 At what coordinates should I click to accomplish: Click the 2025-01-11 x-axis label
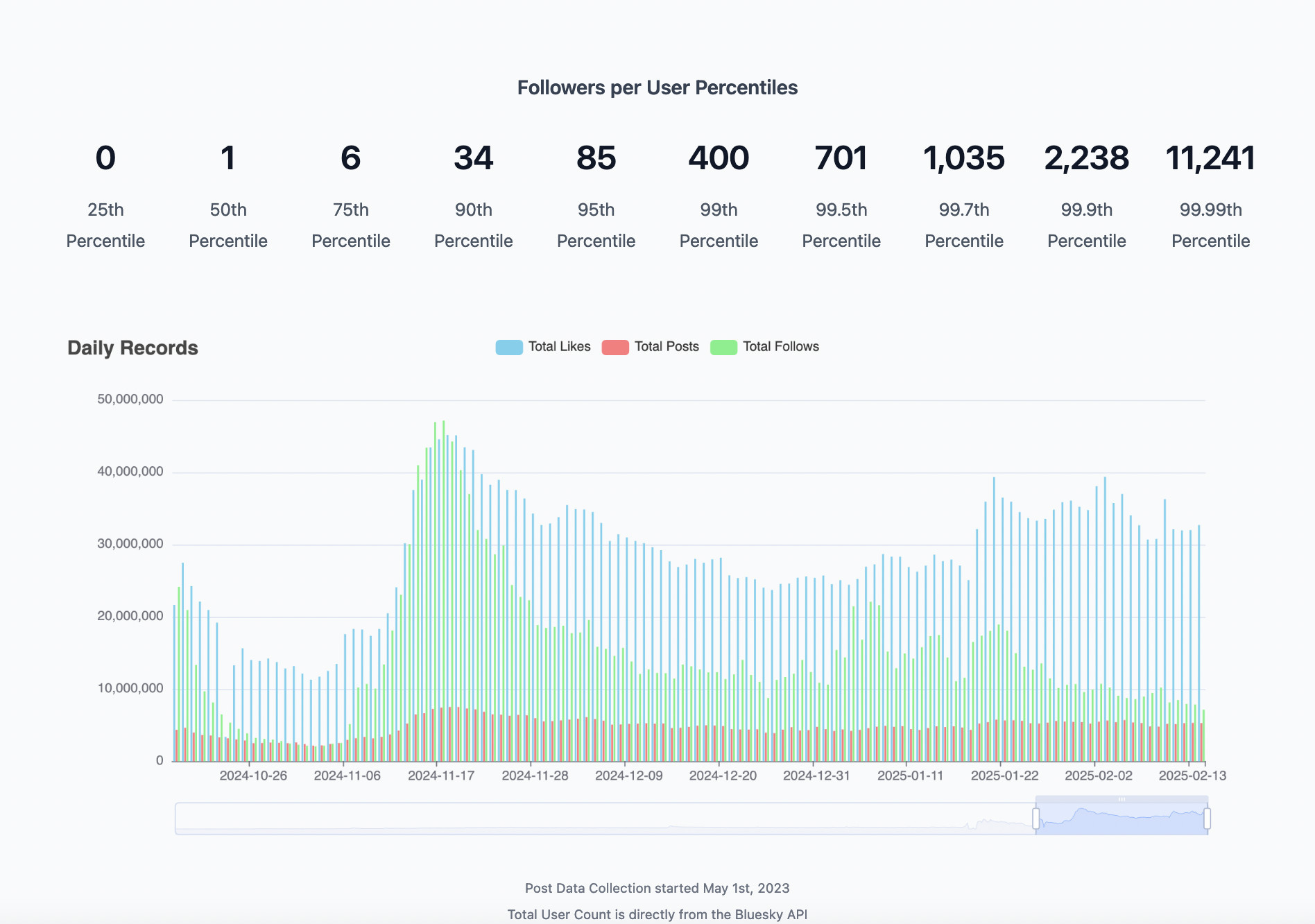(x=911, y=776)
